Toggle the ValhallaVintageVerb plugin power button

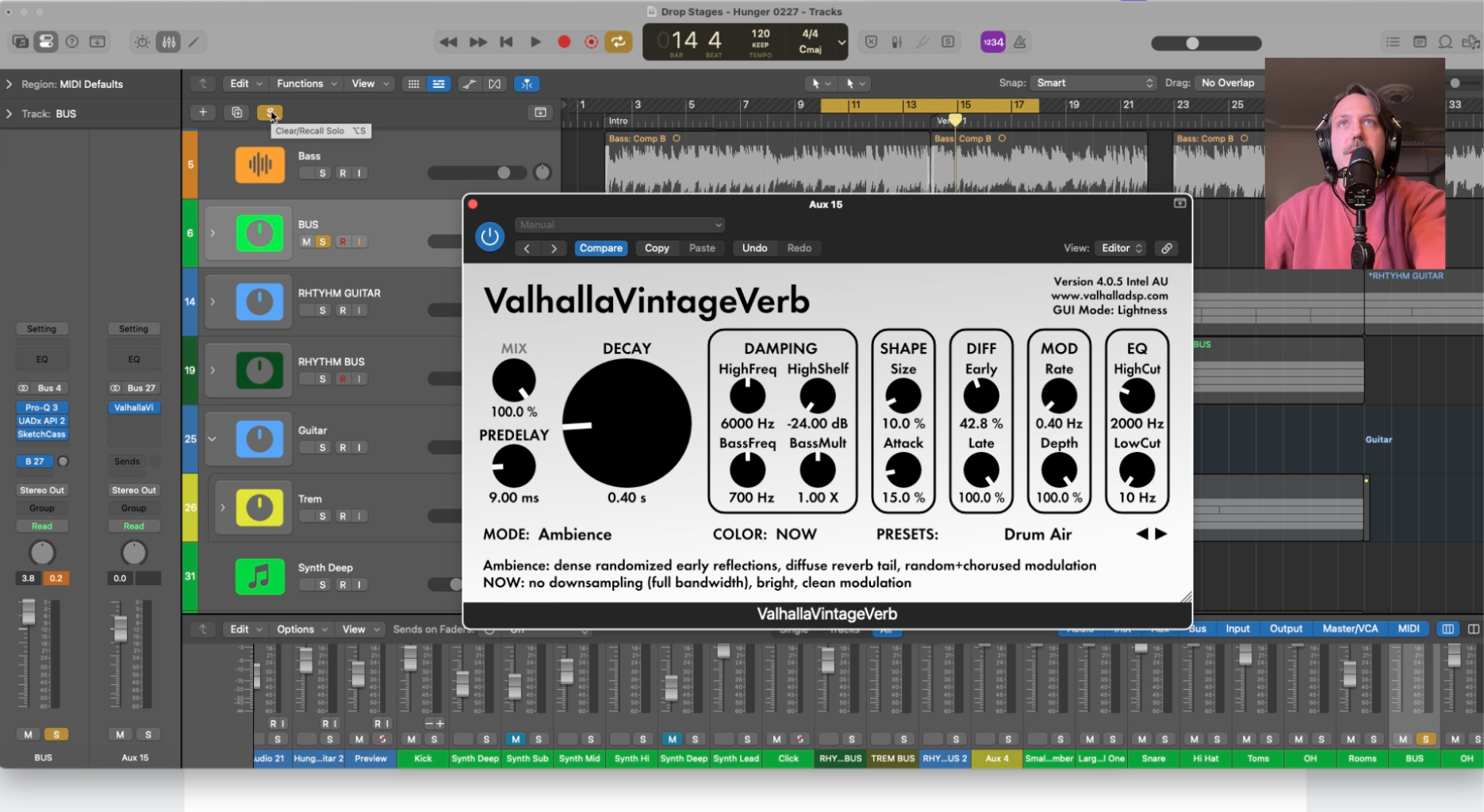(489, 236)
